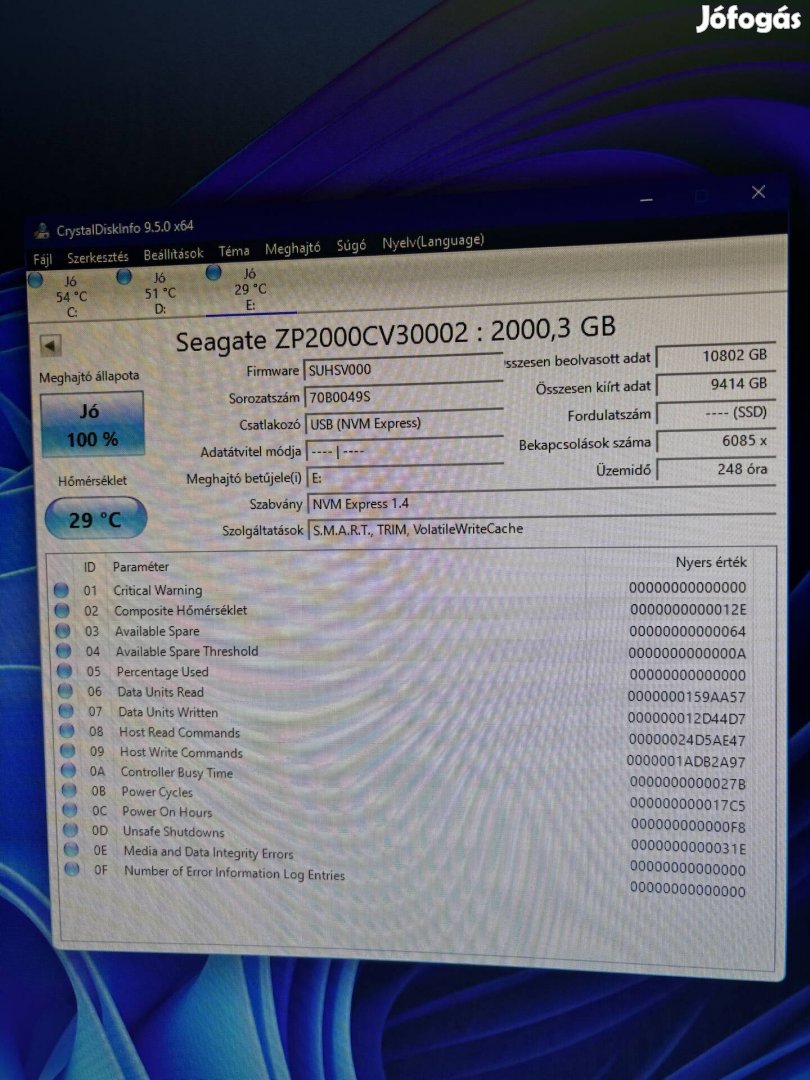The height and width of the screenshot is (1080, 810).
Task: Select the Unsafe Shutdowns parameter name
Action: click(x=174, y=831)
